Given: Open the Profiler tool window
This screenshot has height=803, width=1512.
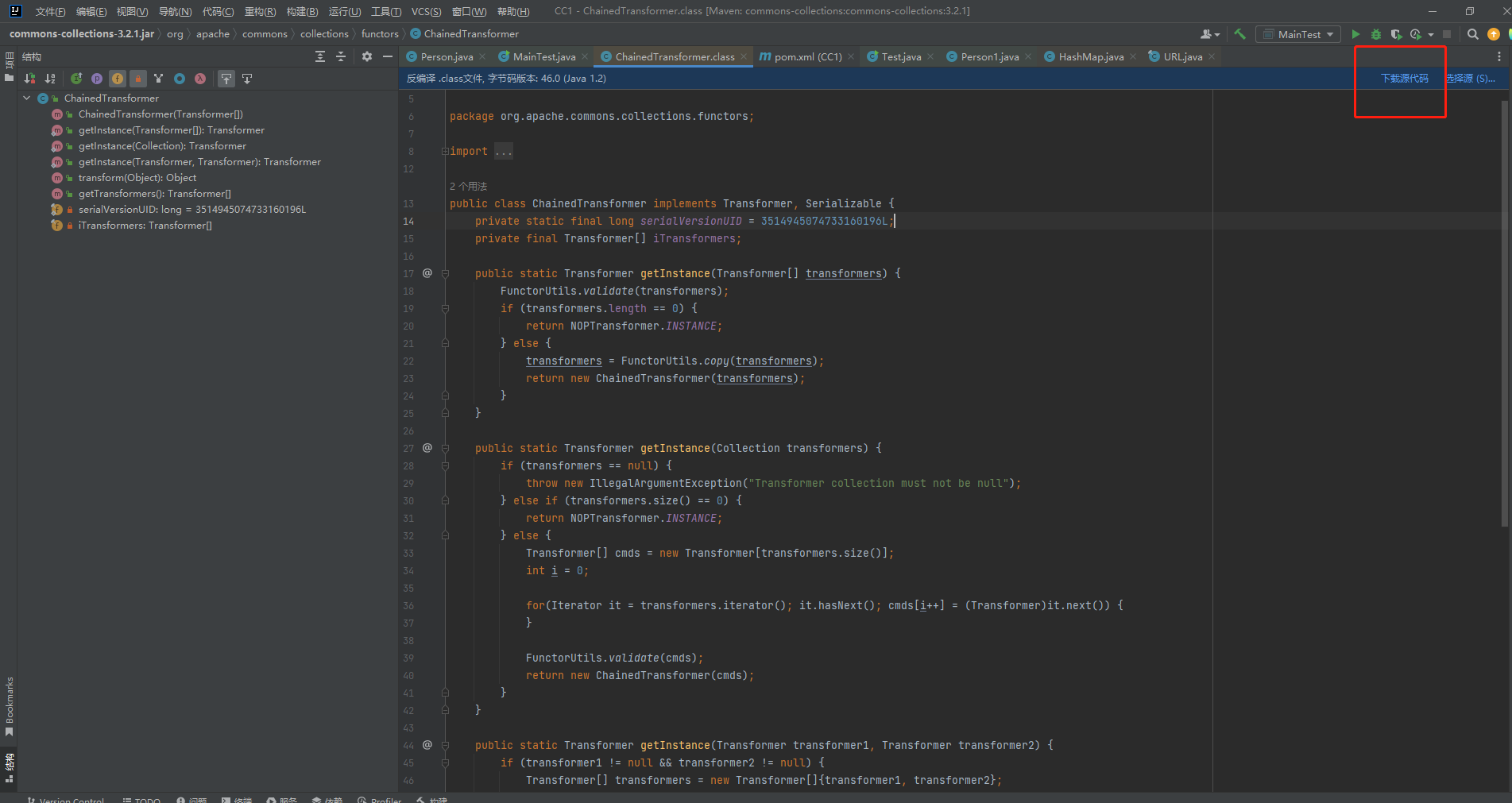Looking at the screenshot, I should click(380, 800).
